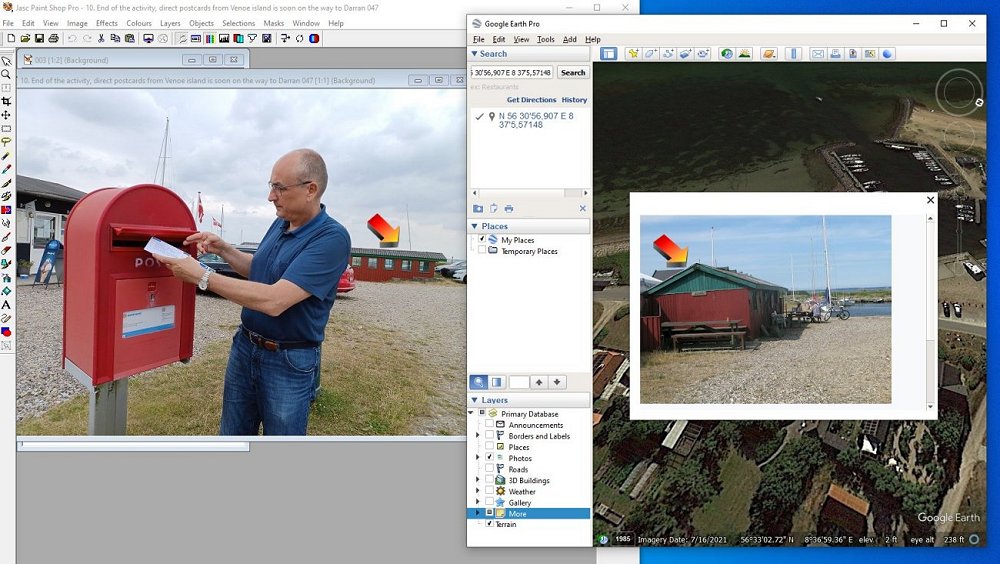This screenshot has height=564, width=1000.
Task: Uncheck the Photos layer checkbox
Action: 489,458
